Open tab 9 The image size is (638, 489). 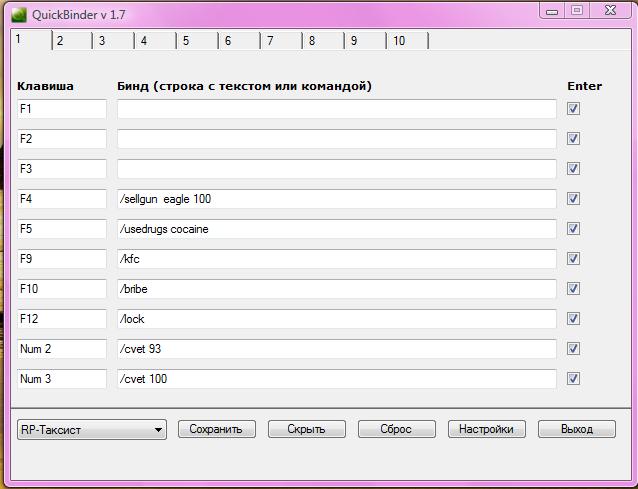coord(365,41)
